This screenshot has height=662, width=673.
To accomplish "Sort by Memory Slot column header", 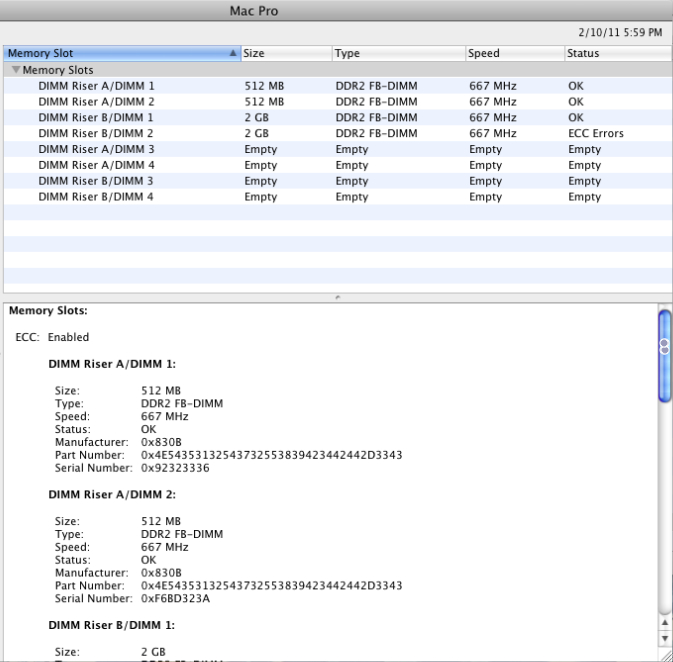I will coord(122,53).
